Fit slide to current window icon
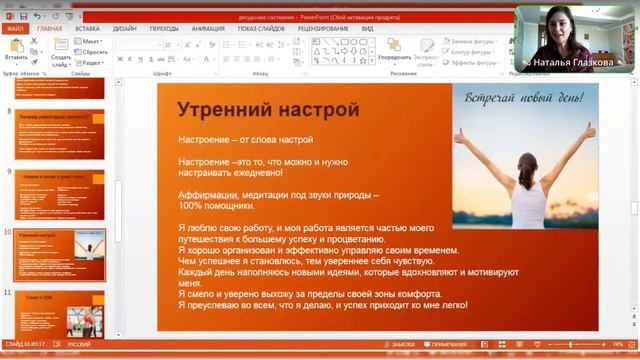The width and height of the screenshot is (640, 360). coord(632,344)
